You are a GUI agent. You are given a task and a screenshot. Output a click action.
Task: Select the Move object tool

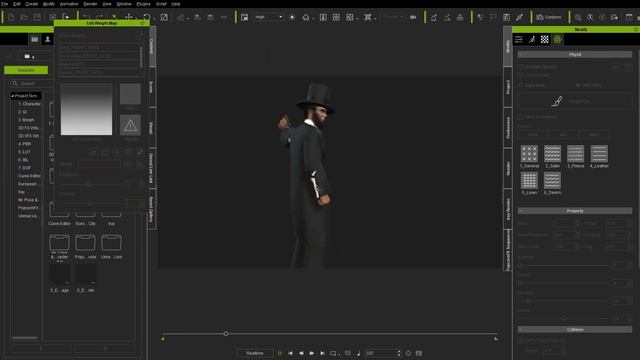(x=129, y=17)
